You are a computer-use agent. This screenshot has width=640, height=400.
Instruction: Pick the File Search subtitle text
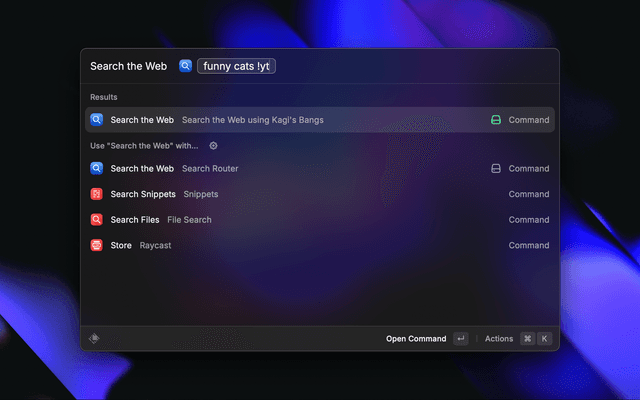[x=189, y=220]
